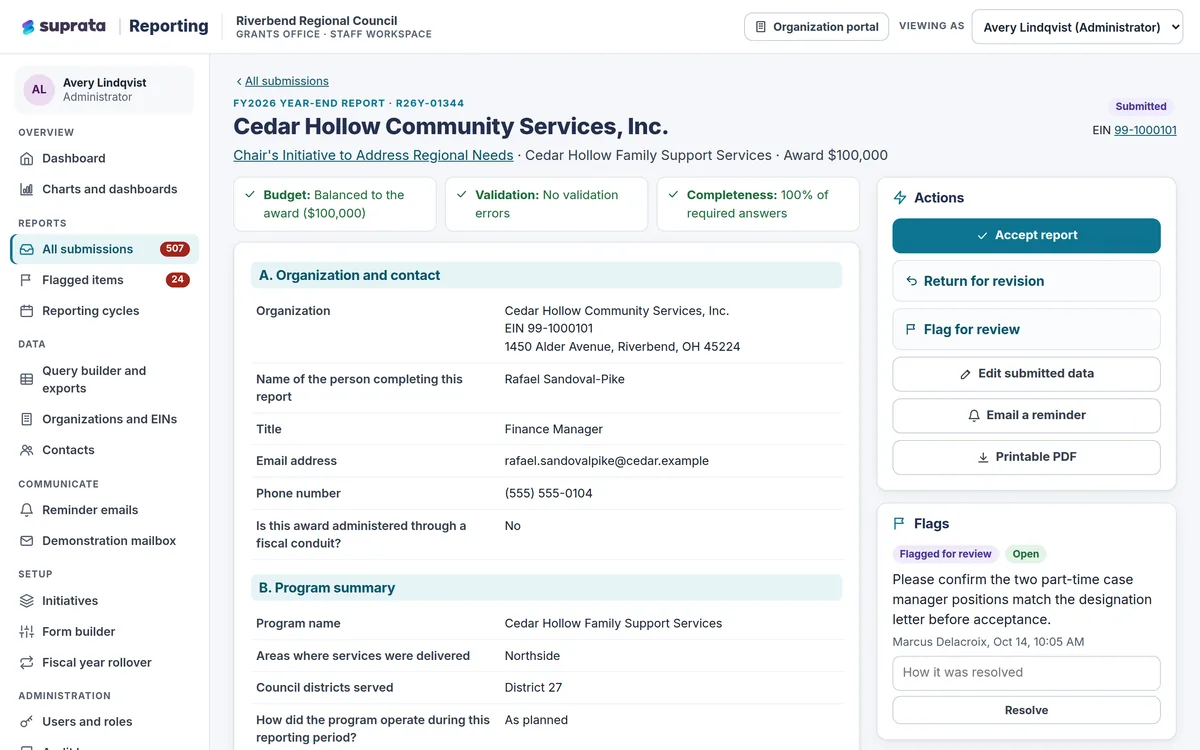The height and width of the screenshot is (750, 1200).
Task: Click the Reminder emails bell icon
Action: tap(27, 510)
